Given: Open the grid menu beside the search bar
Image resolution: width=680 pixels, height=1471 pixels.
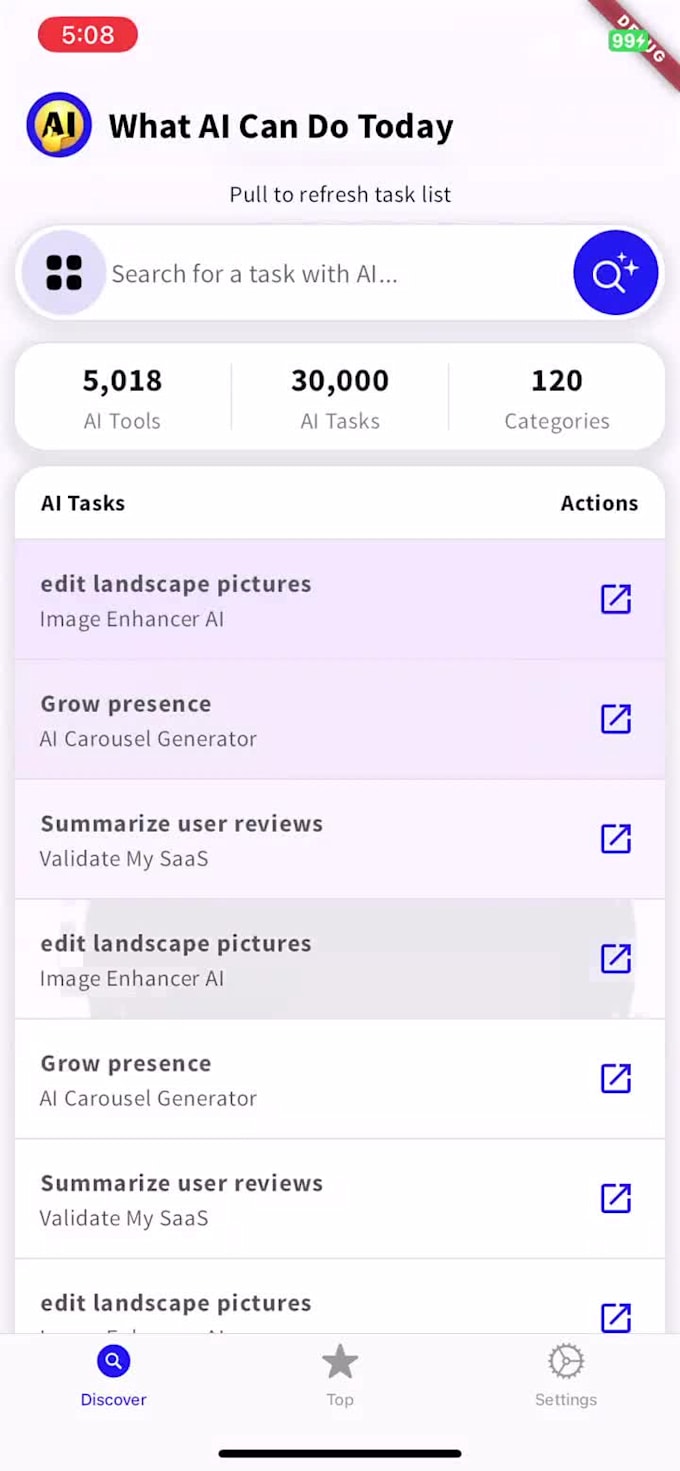Looking at the screenshot, I should pyautogui.click(x=64, y=272).
